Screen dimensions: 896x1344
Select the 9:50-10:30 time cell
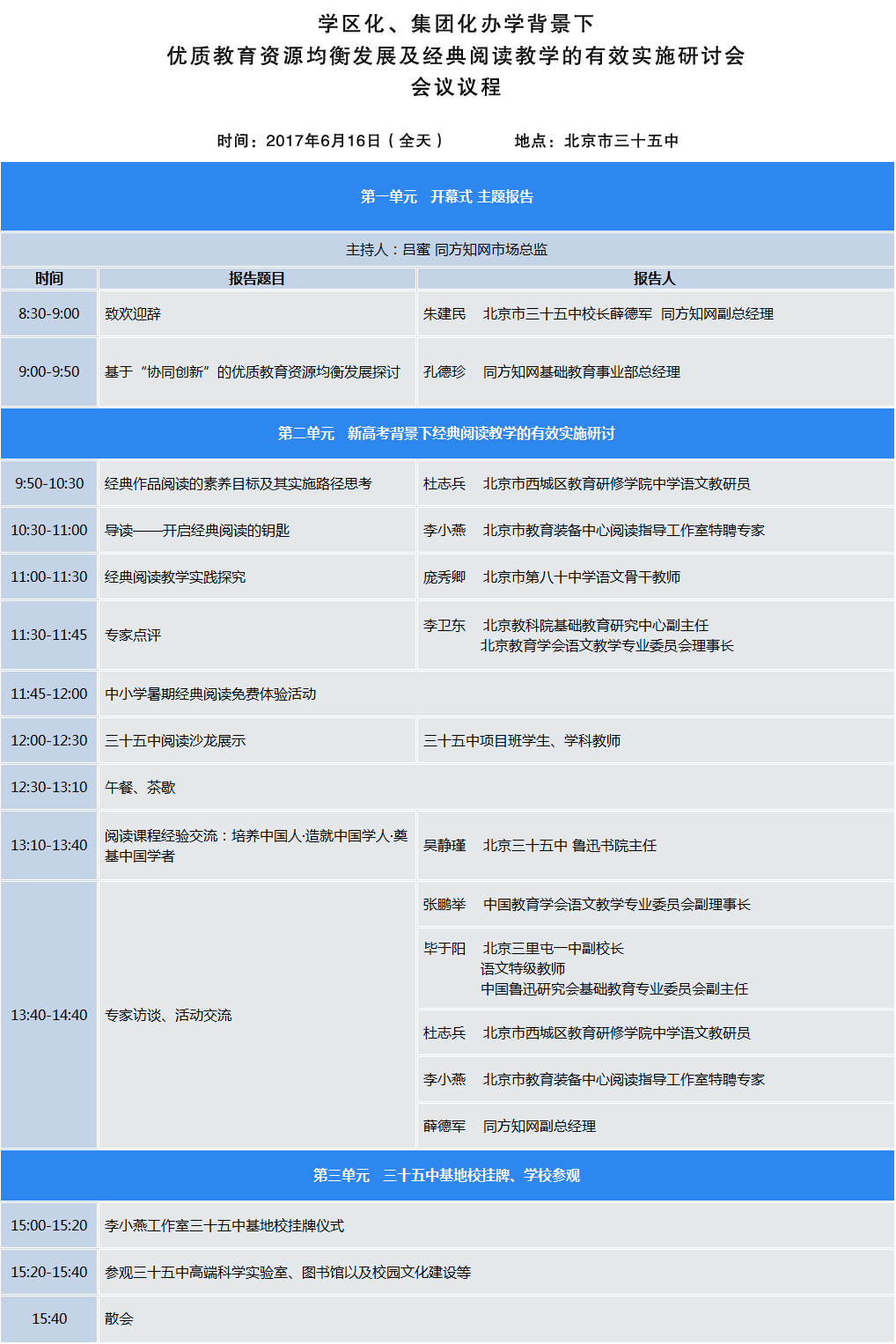(49, 483)
